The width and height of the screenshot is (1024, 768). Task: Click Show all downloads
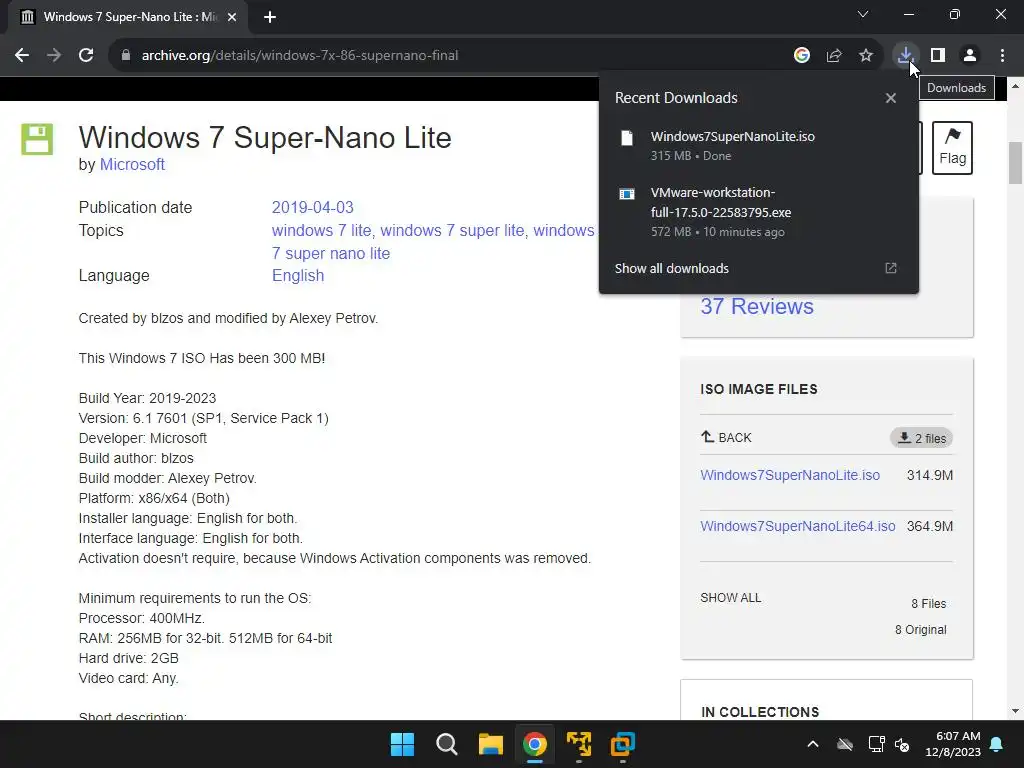tap(671, 268)
